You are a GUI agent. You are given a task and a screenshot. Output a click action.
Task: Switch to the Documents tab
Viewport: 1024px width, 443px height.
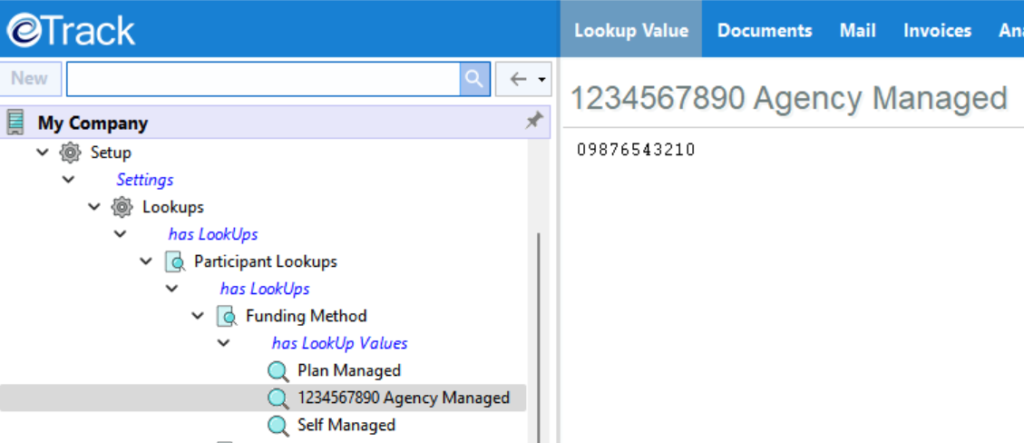click(764, 30)
